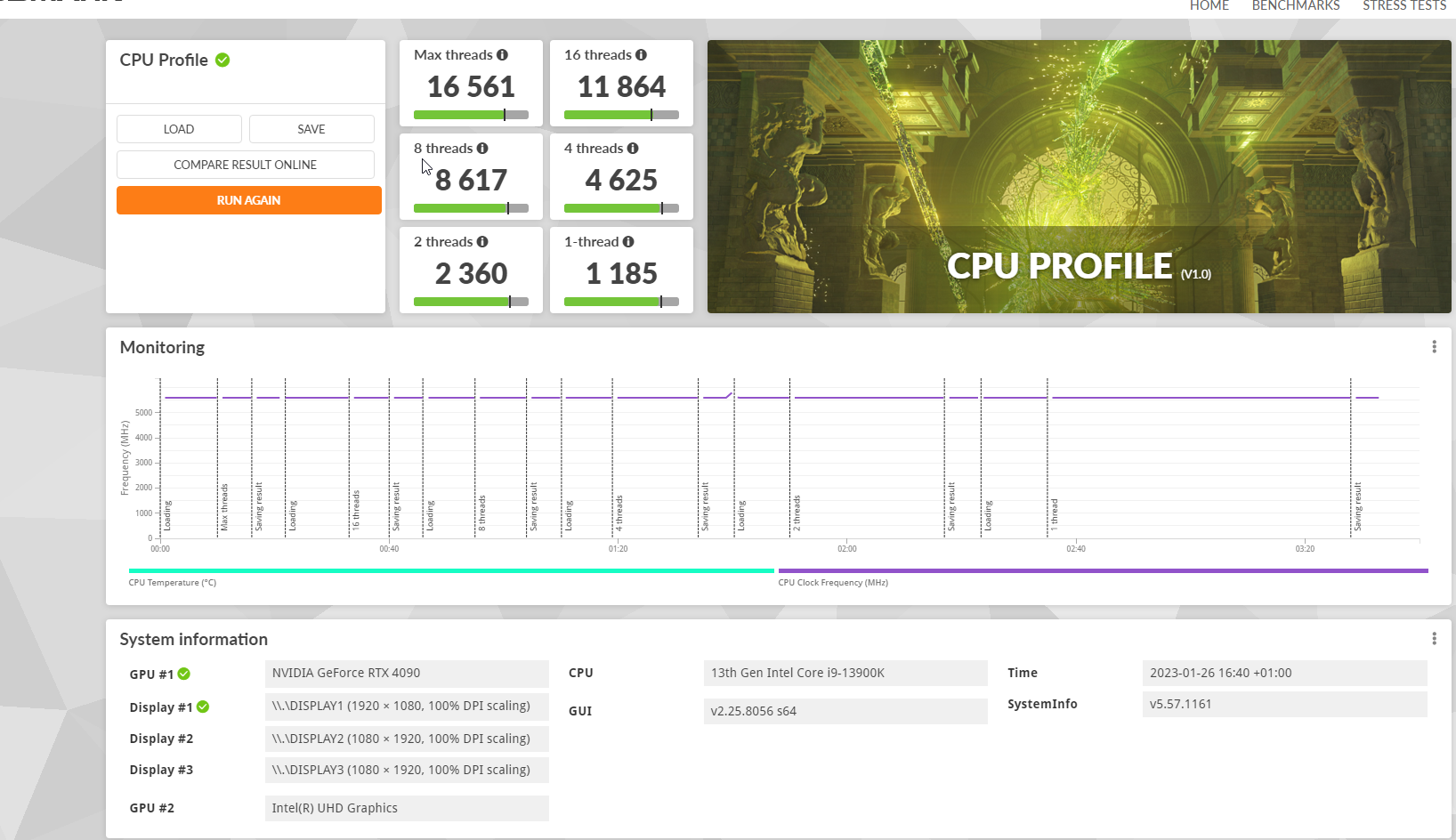
Task: Click the Max threads score bar
Action: 471,115
